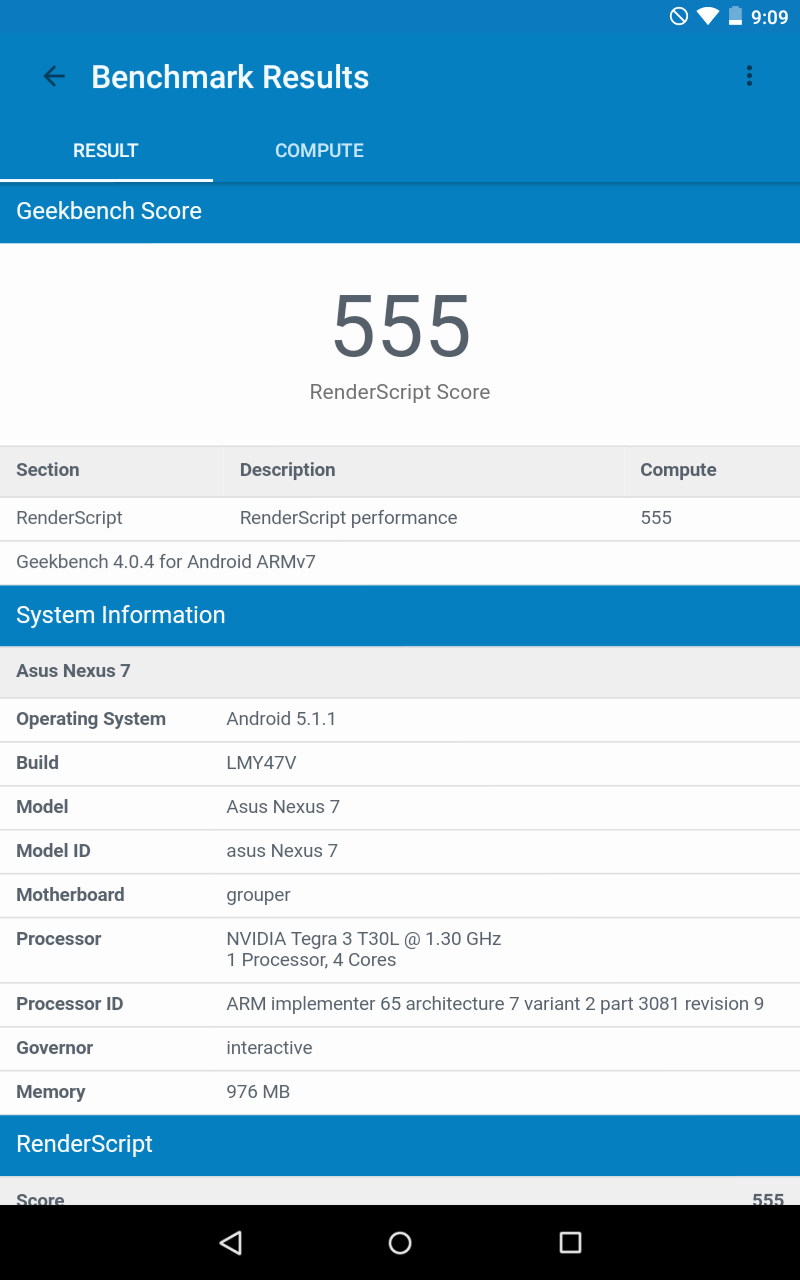Viewport: 800px width, 1280px height.
Task: Tap 1 Processor, 4 Cores text
Action: tap(311, 960)
